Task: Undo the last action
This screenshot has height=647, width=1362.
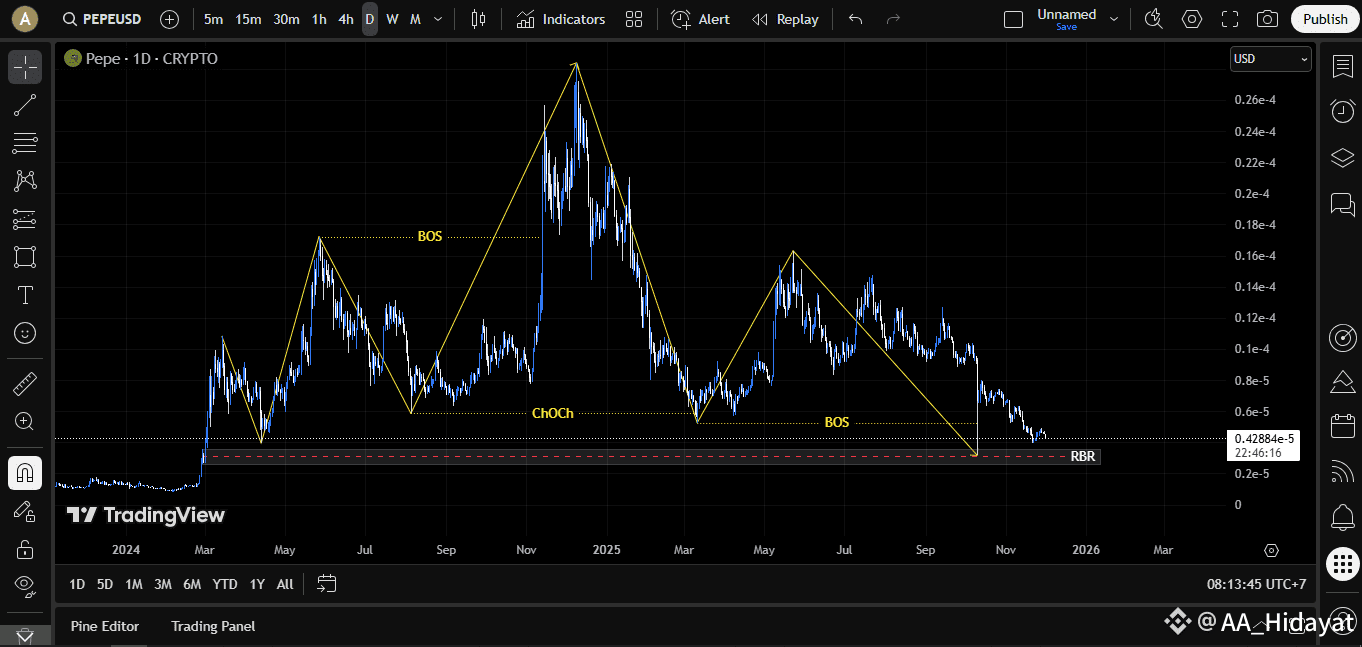Action: [x=855, y=19]
